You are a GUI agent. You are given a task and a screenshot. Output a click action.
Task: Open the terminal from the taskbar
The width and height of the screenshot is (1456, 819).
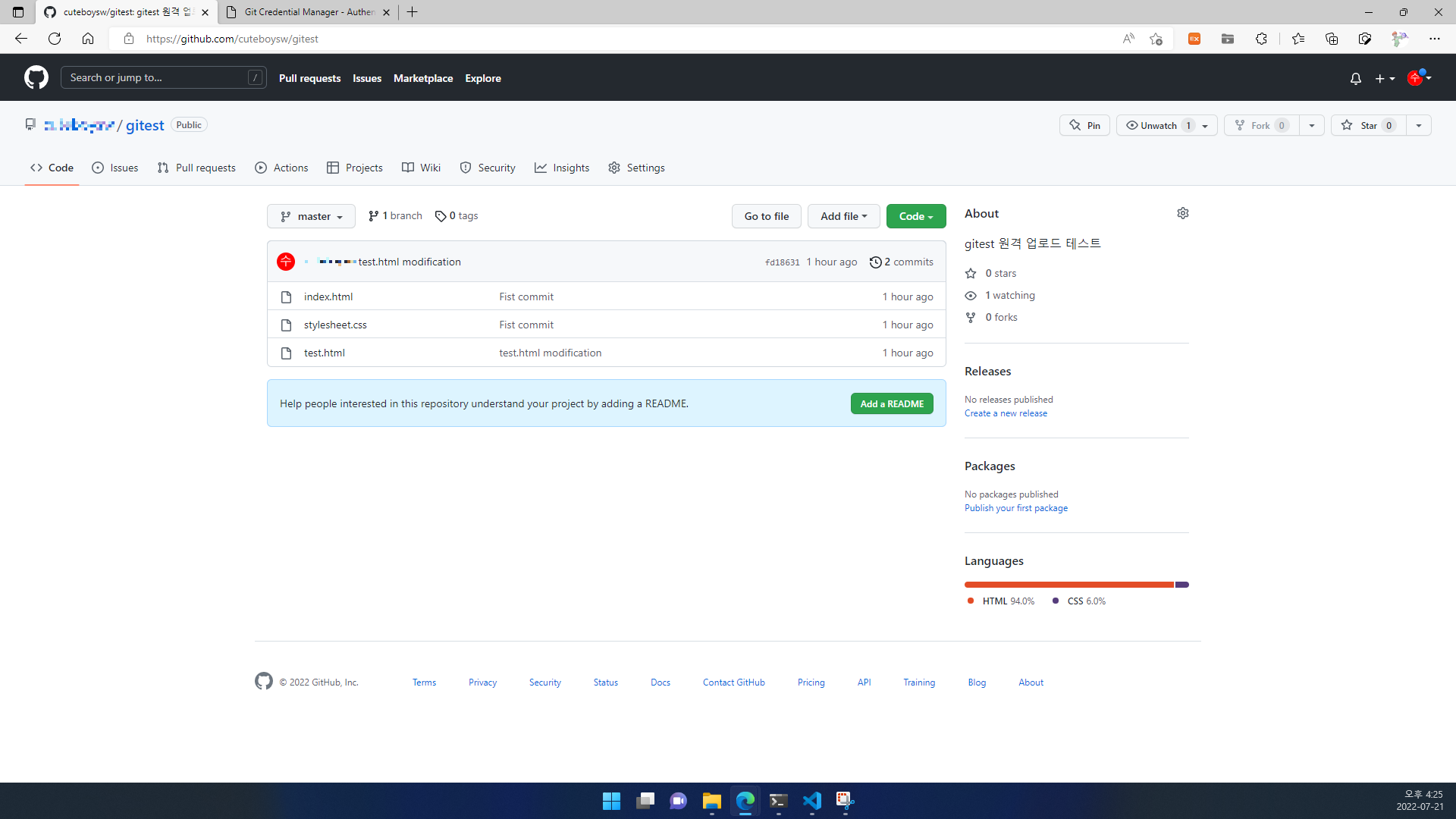coord(778,801)
